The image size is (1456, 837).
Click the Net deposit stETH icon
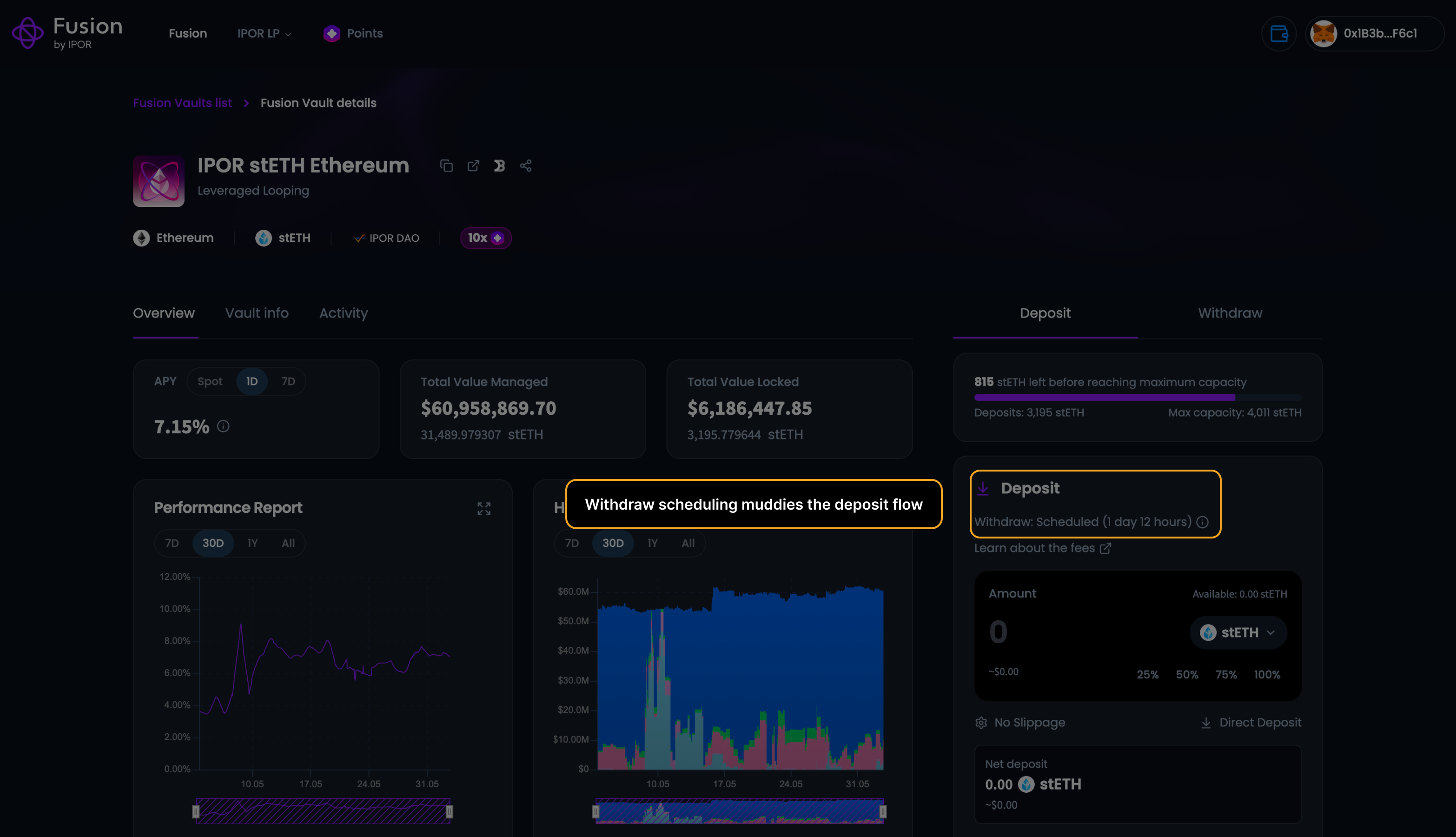pyautogui.click(x=1026, y=784)
